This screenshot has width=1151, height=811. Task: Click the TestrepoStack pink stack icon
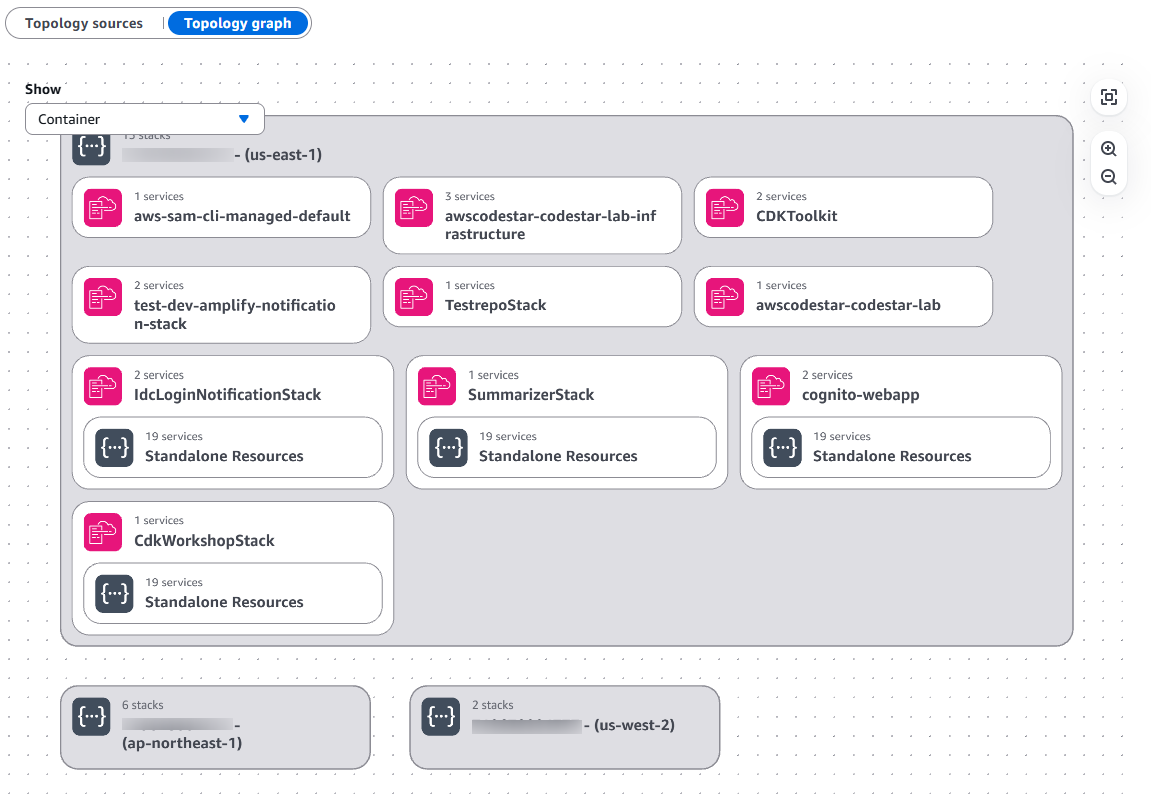coord(414,297)
